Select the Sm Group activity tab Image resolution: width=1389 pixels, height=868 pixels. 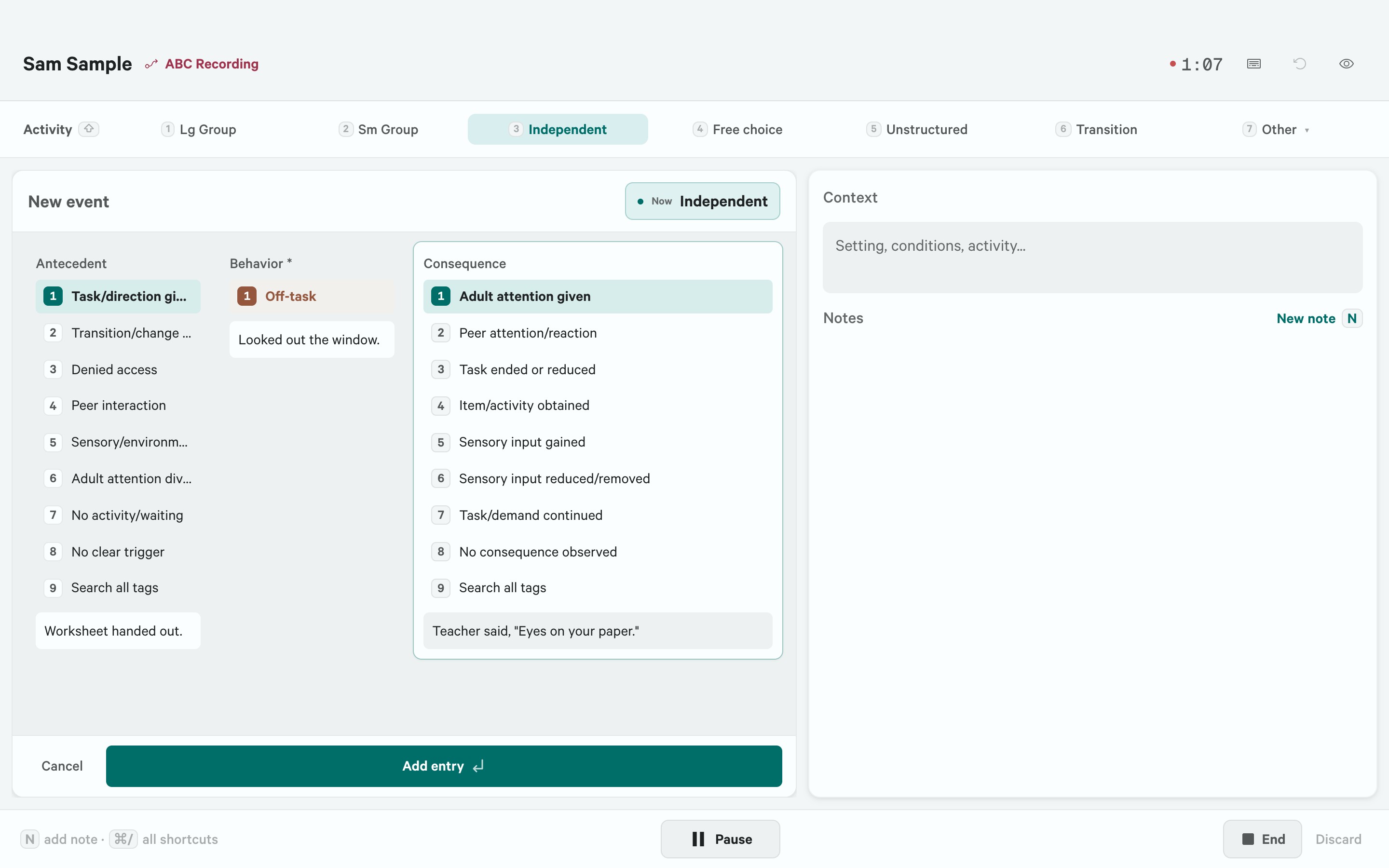(x=378, y=129)
